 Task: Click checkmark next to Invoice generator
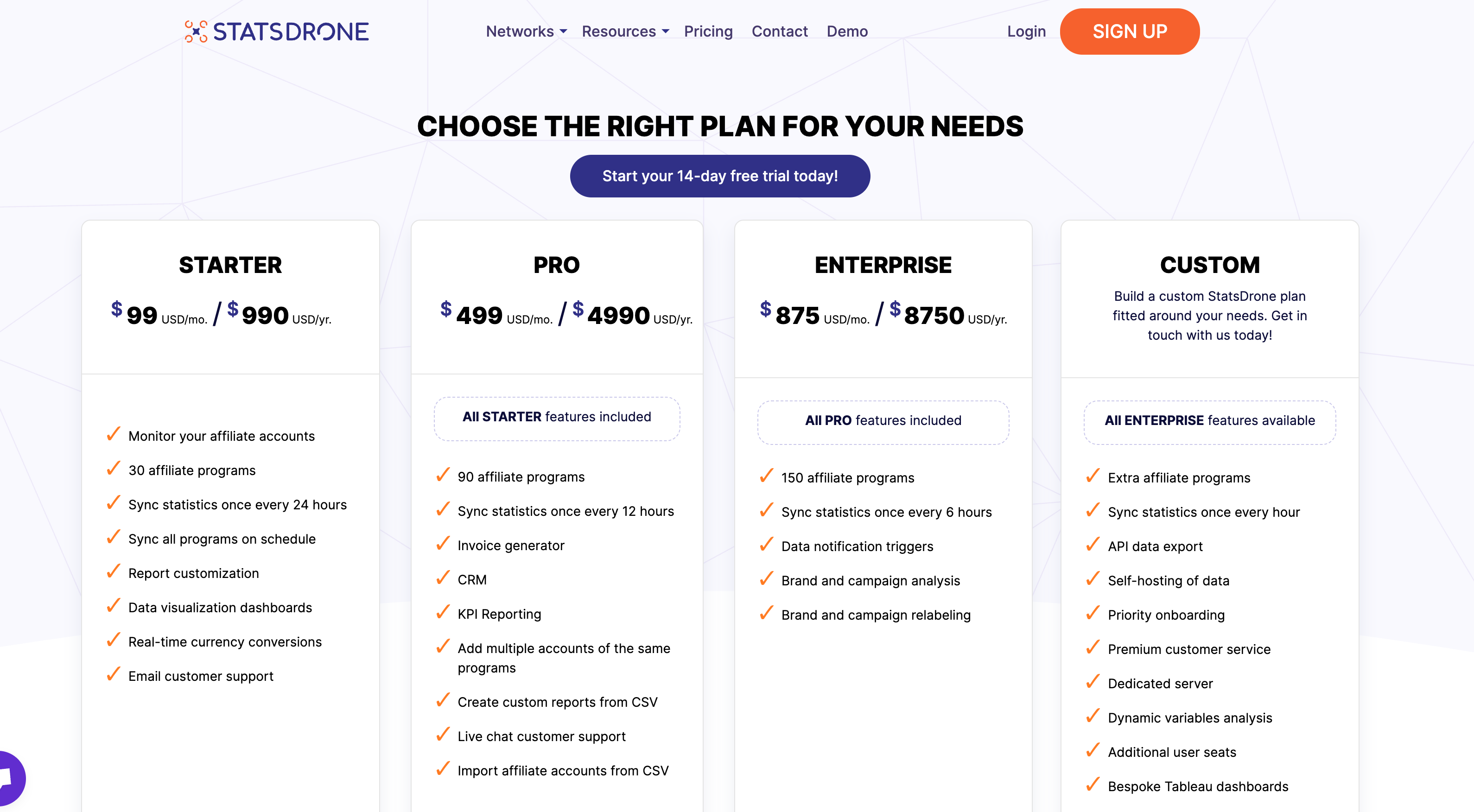443,544
